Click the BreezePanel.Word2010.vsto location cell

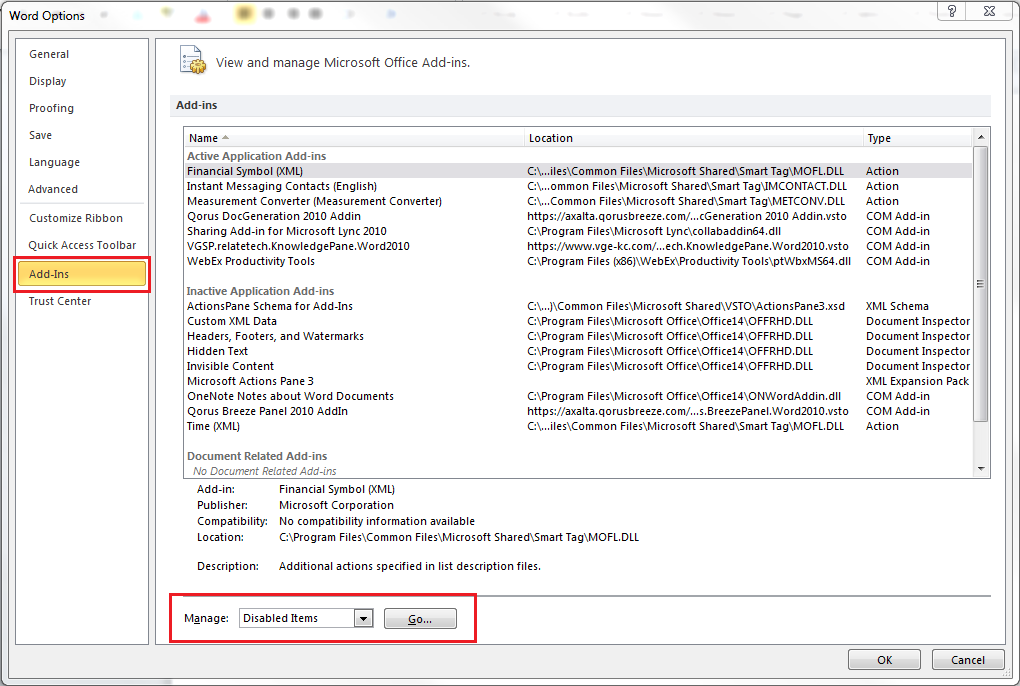point(688,411)
